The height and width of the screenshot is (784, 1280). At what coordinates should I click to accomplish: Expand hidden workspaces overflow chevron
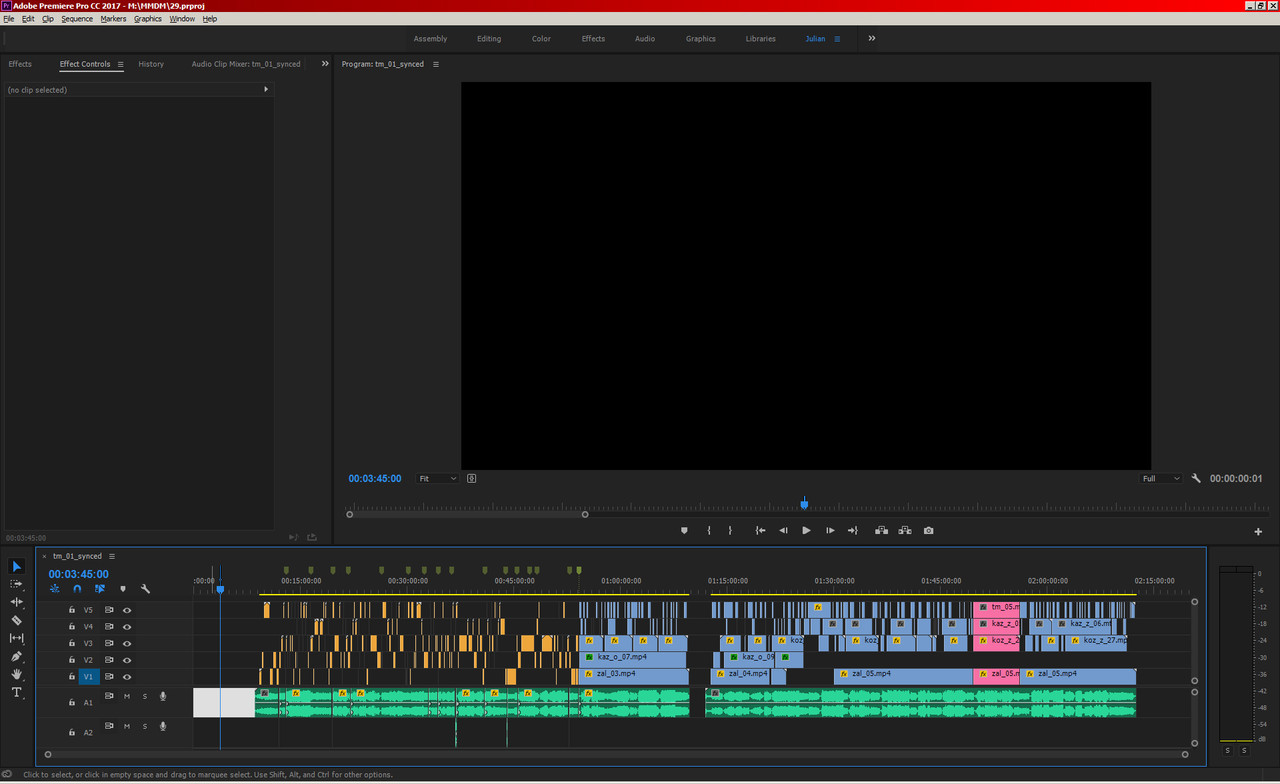[871, 38]
